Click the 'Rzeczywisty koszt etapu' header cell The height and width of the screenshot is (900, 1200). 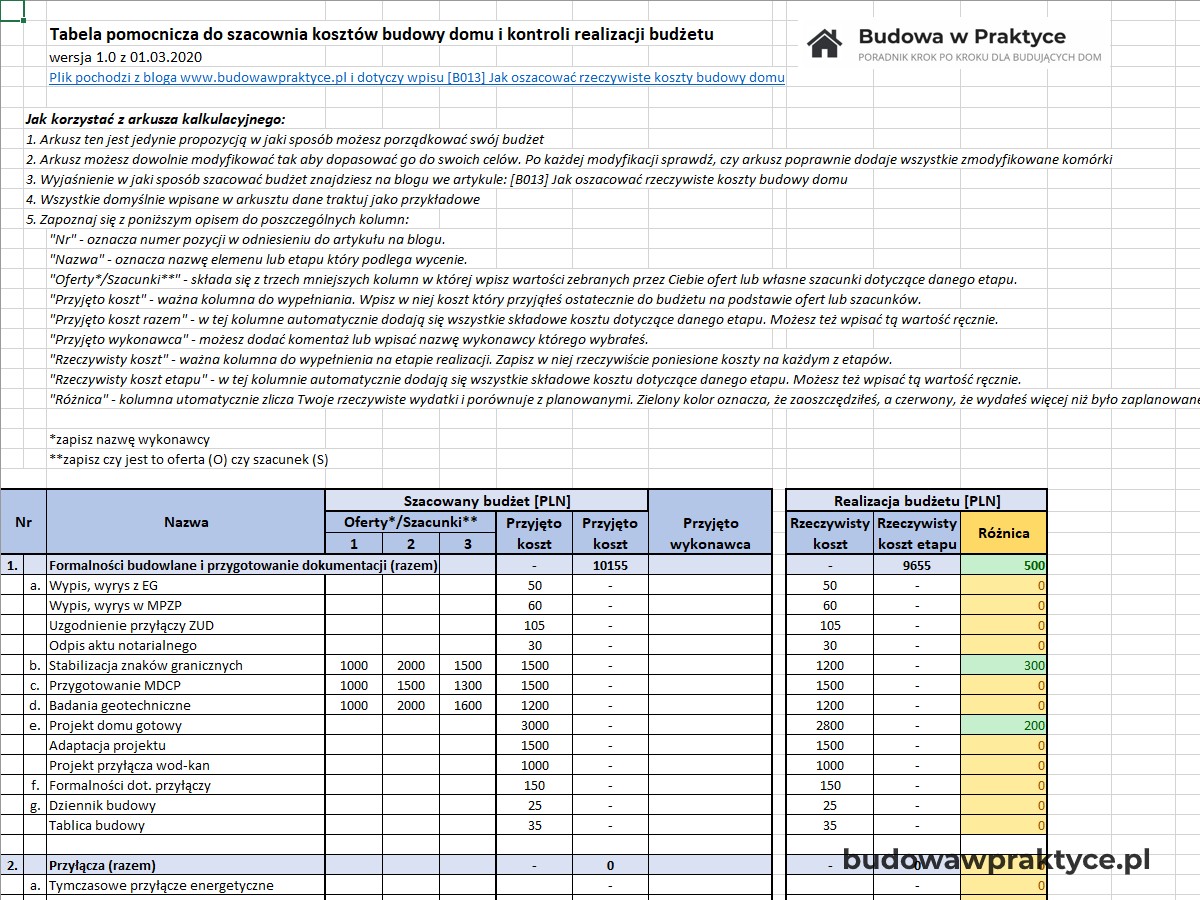917,532
